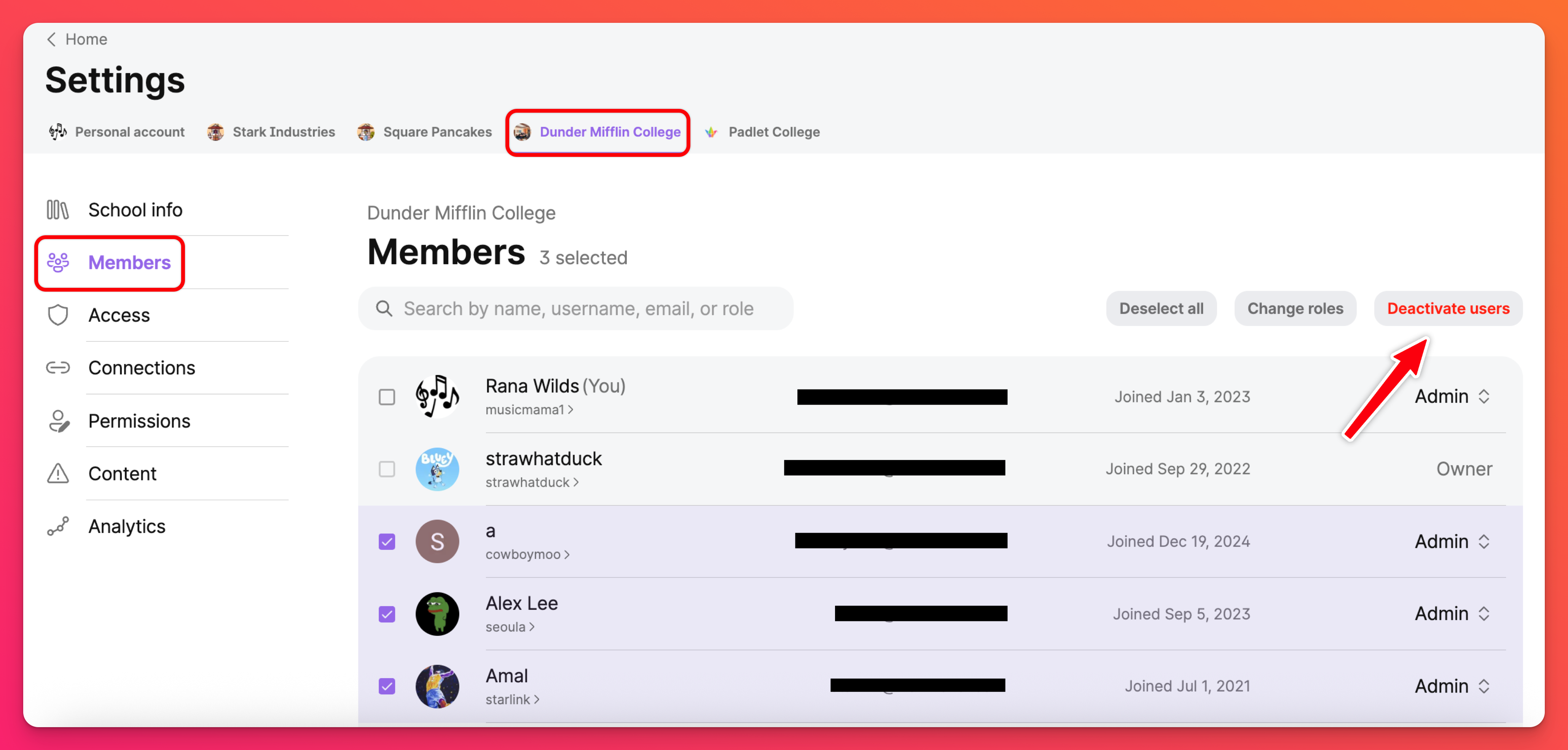Uncheck the cowboymoo member checkbox
The width and height of the screenshot is (1568, 750).
pos(387,541)
